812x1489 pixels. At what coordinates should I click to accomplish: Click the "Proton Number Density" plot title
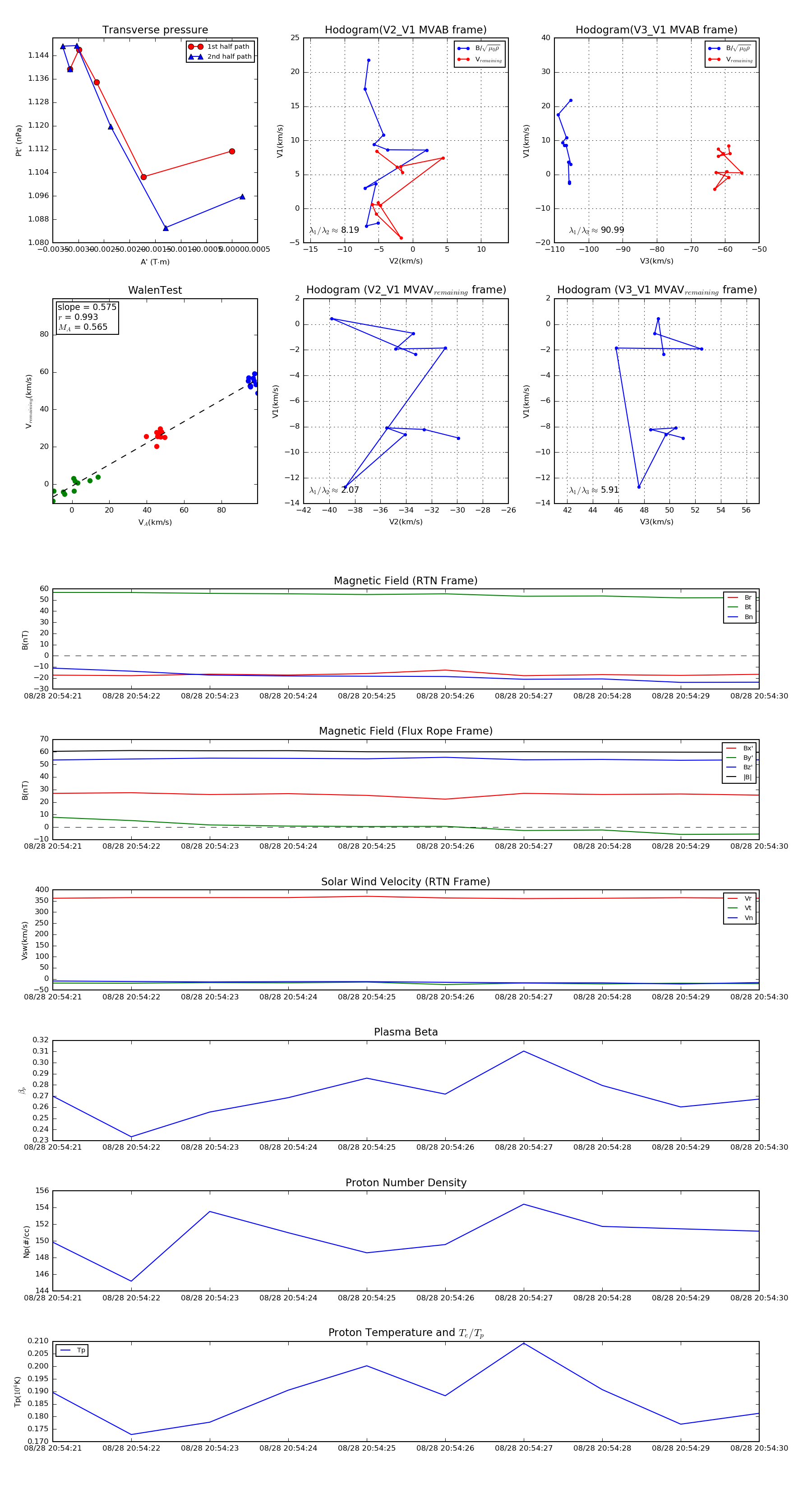(406, 1182)
